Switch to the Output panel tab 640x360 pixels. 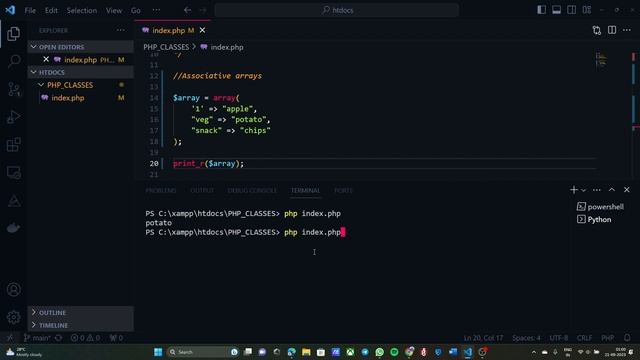pyautogui.click(x=202, y=191)
